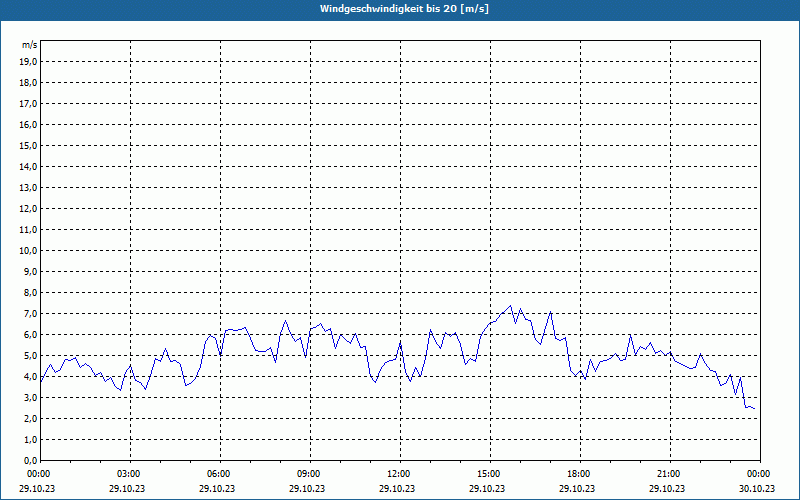The width and height of the screenshot is (800, 500).
Task: Choose the 2,0 y-axis value label
Action: tap(31, 419)
